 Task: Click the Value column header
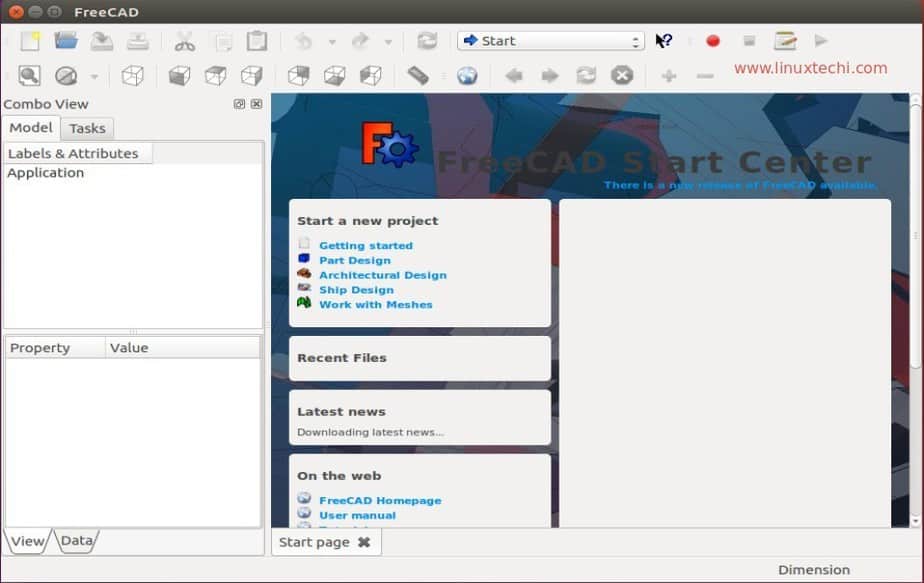[x=183, y=348]
